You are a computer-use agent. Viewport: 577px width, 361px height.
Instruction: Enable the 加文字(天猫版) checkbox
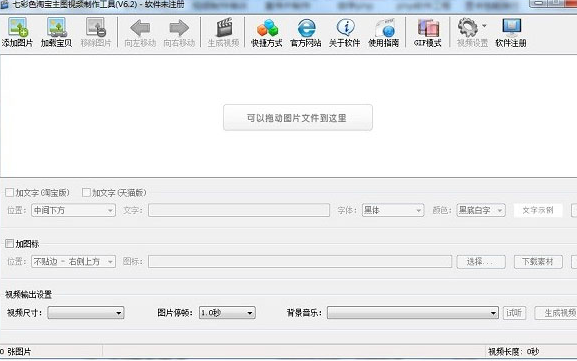(86, 192)
